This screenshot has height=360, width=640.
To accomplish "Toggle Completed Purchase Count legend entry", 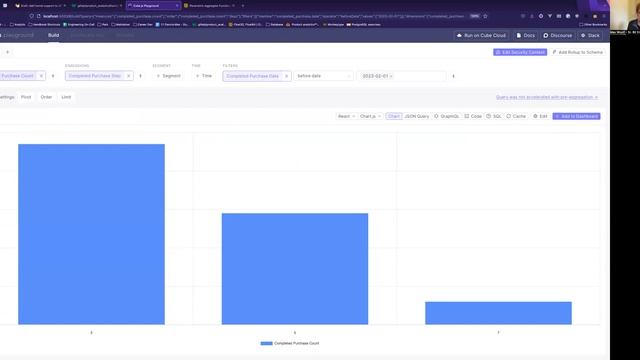I will point(290,343).
